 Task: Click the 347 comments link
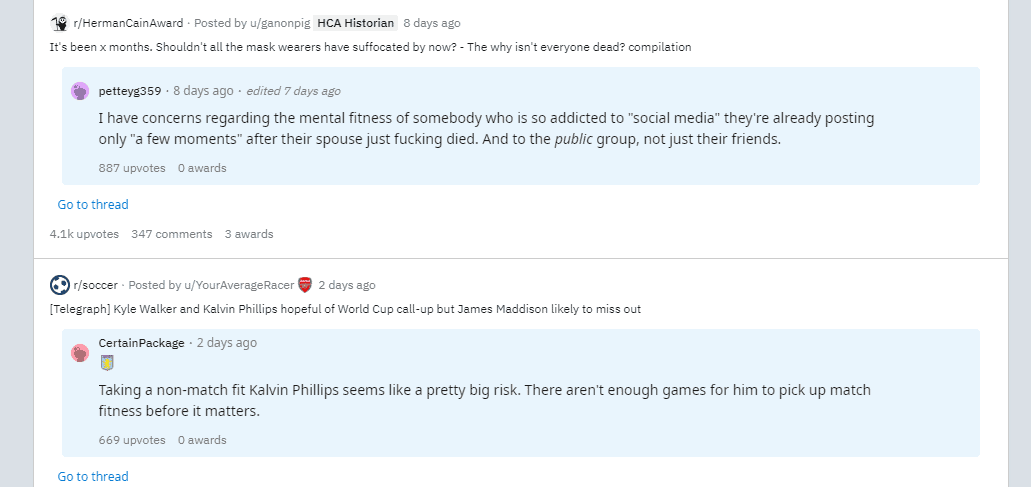172,234
